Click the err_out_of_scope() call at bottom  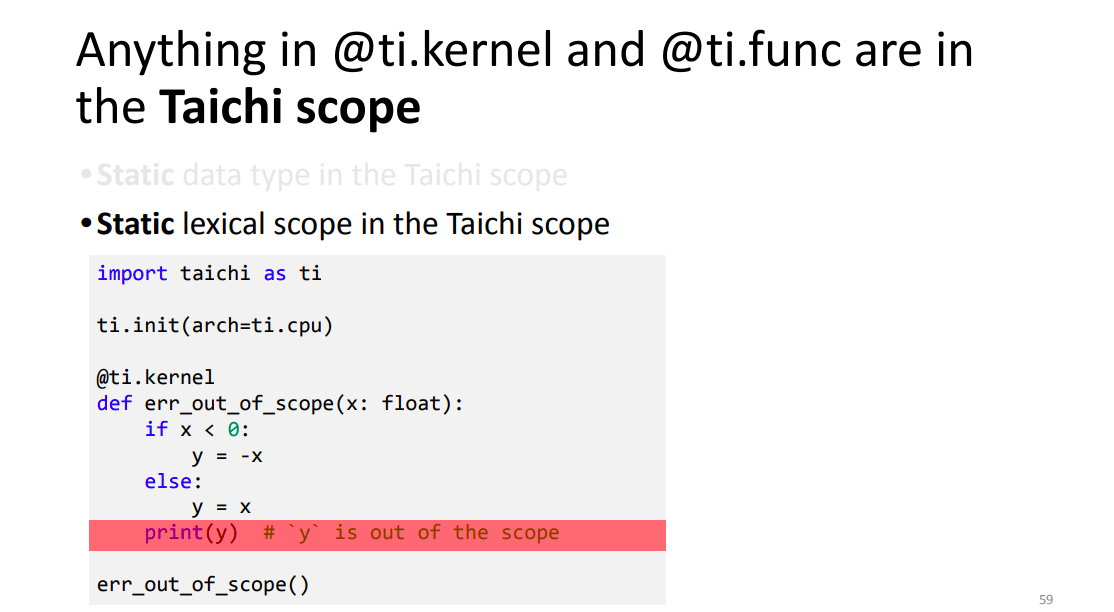(x=203, y=585)
